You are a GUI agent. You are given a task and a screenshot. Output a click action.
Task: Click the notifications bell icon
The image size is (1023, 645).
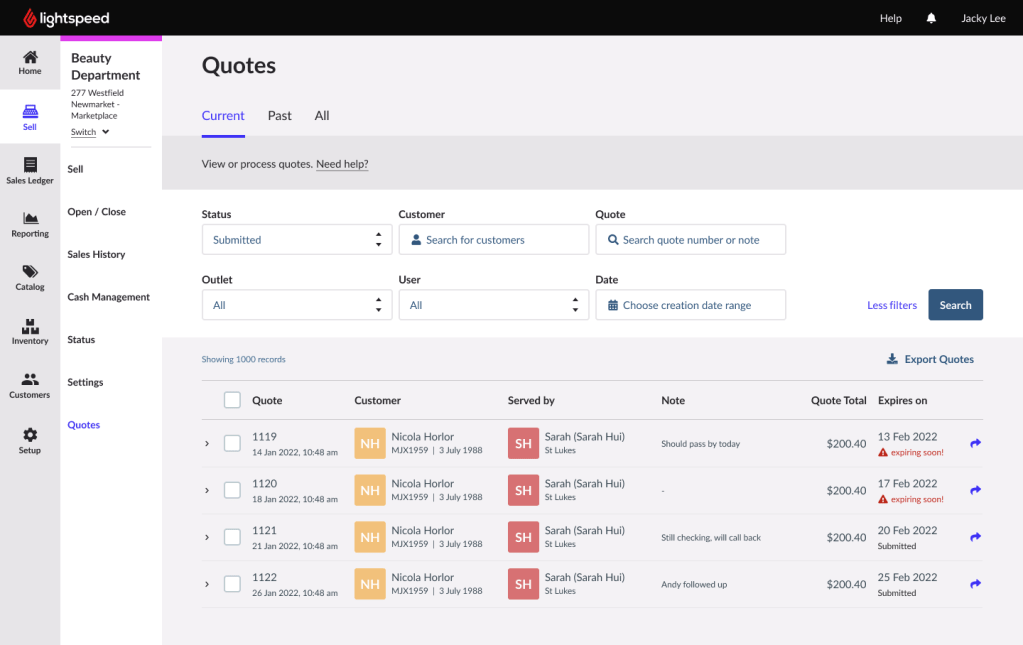click(x=931, y=18)
